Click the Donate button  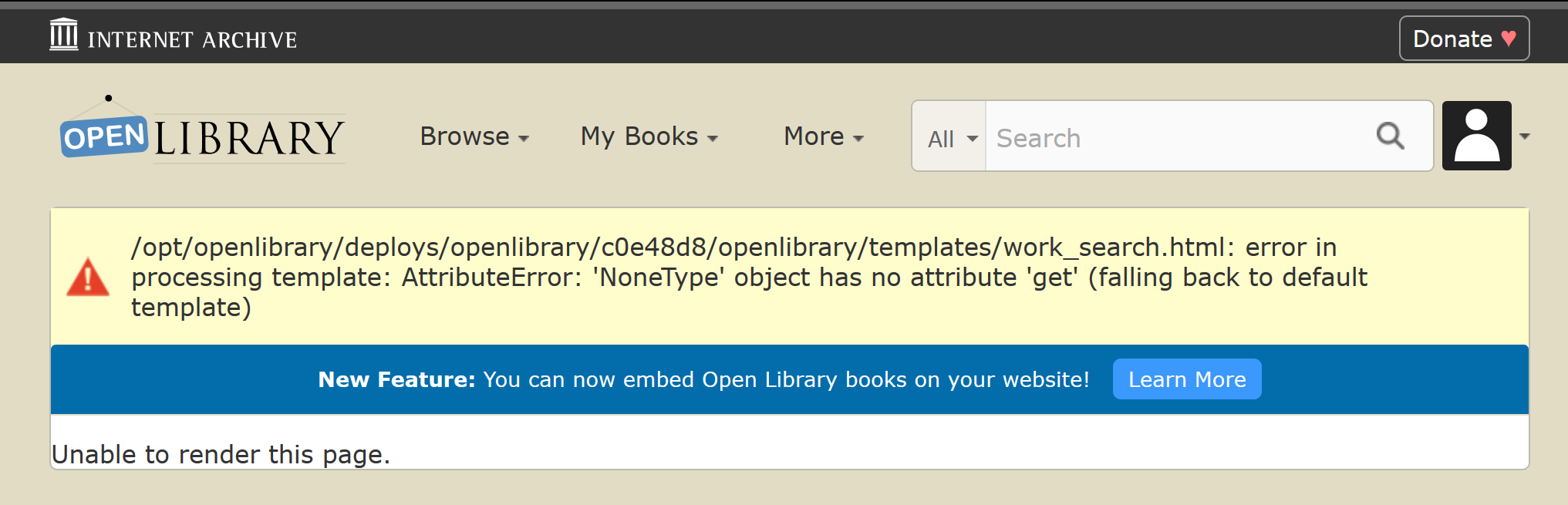coord(1463,37)
